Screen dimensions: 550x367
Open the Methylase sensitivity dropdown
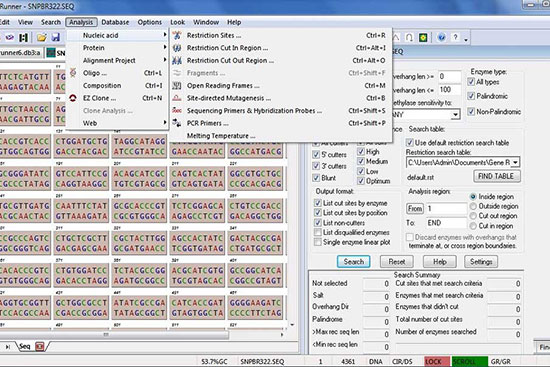tap(455, 114)
